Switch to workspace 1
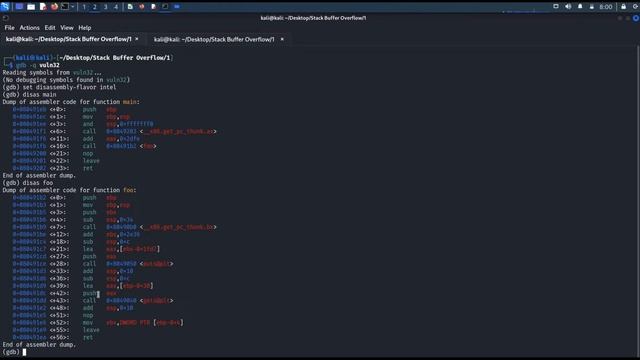This screenshot has width=640, height=360. point(84,7)
